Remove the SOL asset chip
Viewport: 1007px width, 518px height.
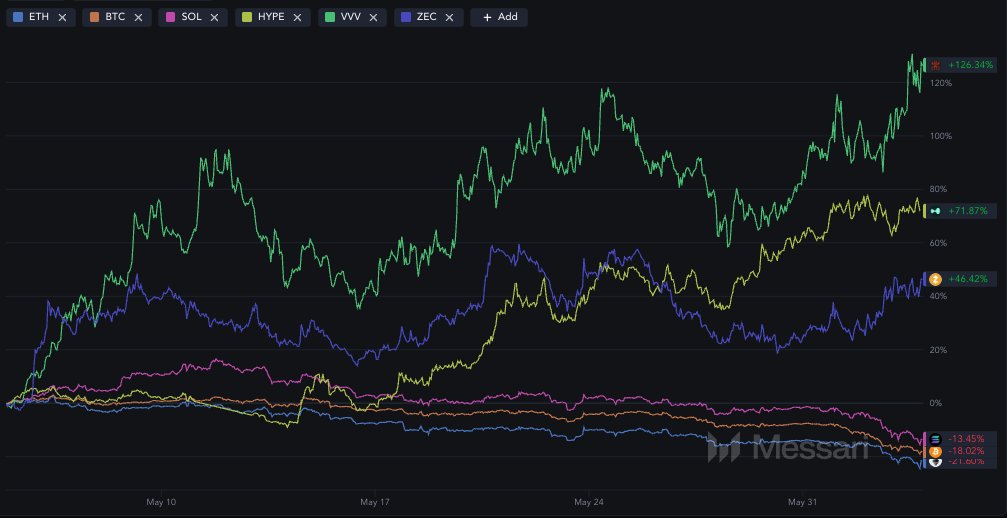(x=215, y=17)
